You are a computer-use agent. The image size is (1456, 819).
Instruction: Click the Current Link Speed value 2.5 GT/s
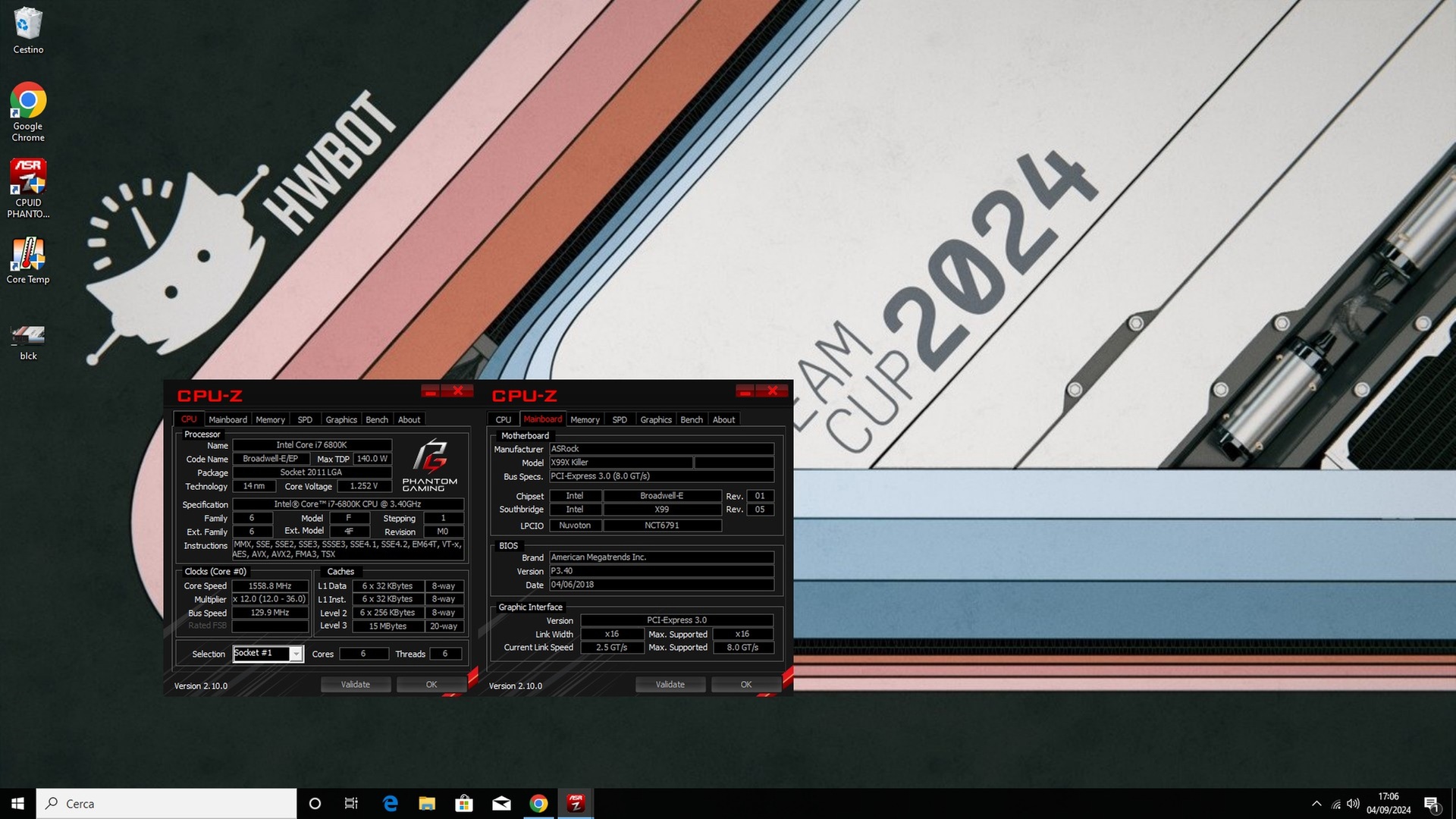click(x=611, y=648)
